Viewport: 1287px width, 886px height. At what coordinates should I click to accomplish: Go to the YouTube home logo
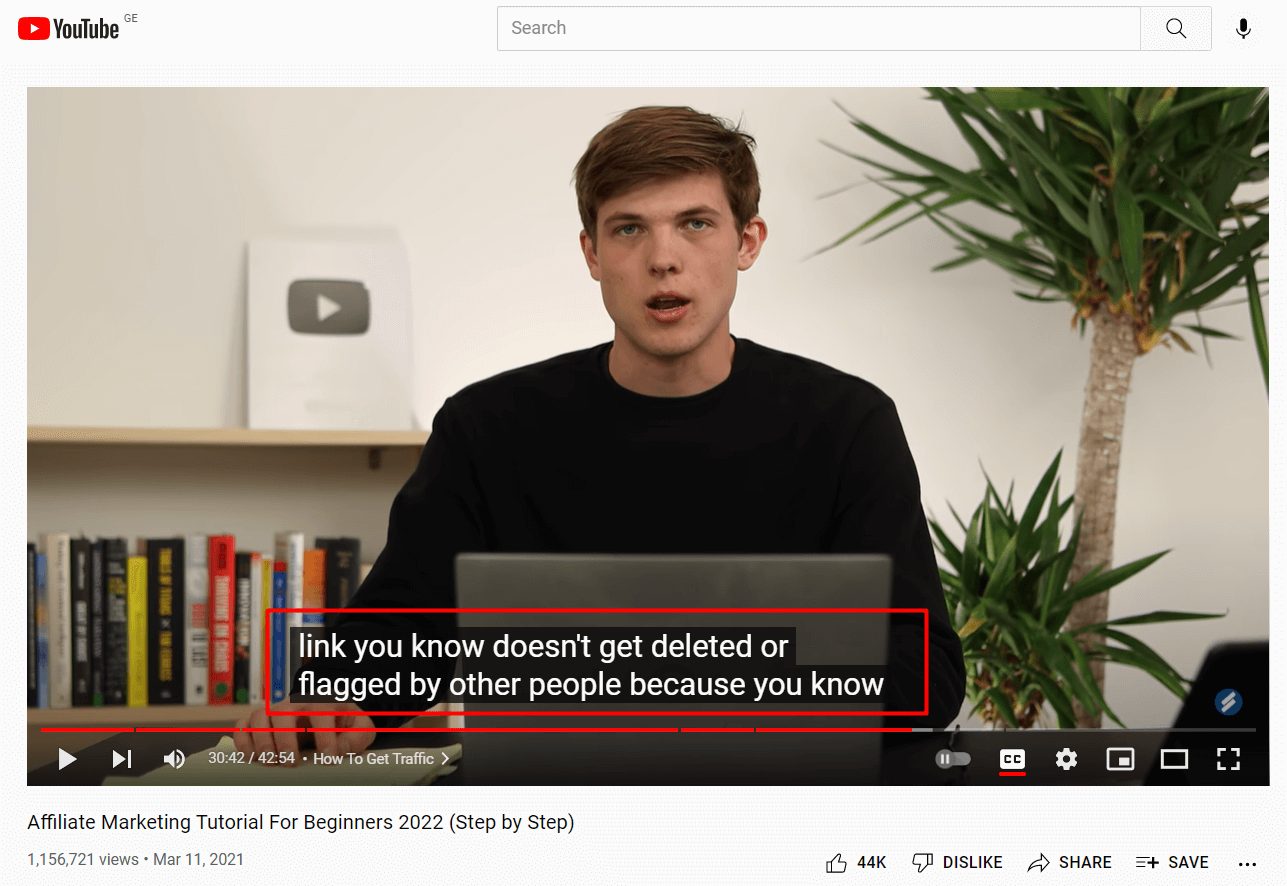click(69, 28)
